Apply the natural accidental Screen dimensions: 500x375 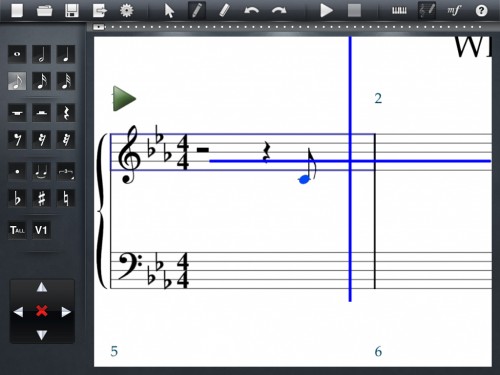tap(66, 198)
